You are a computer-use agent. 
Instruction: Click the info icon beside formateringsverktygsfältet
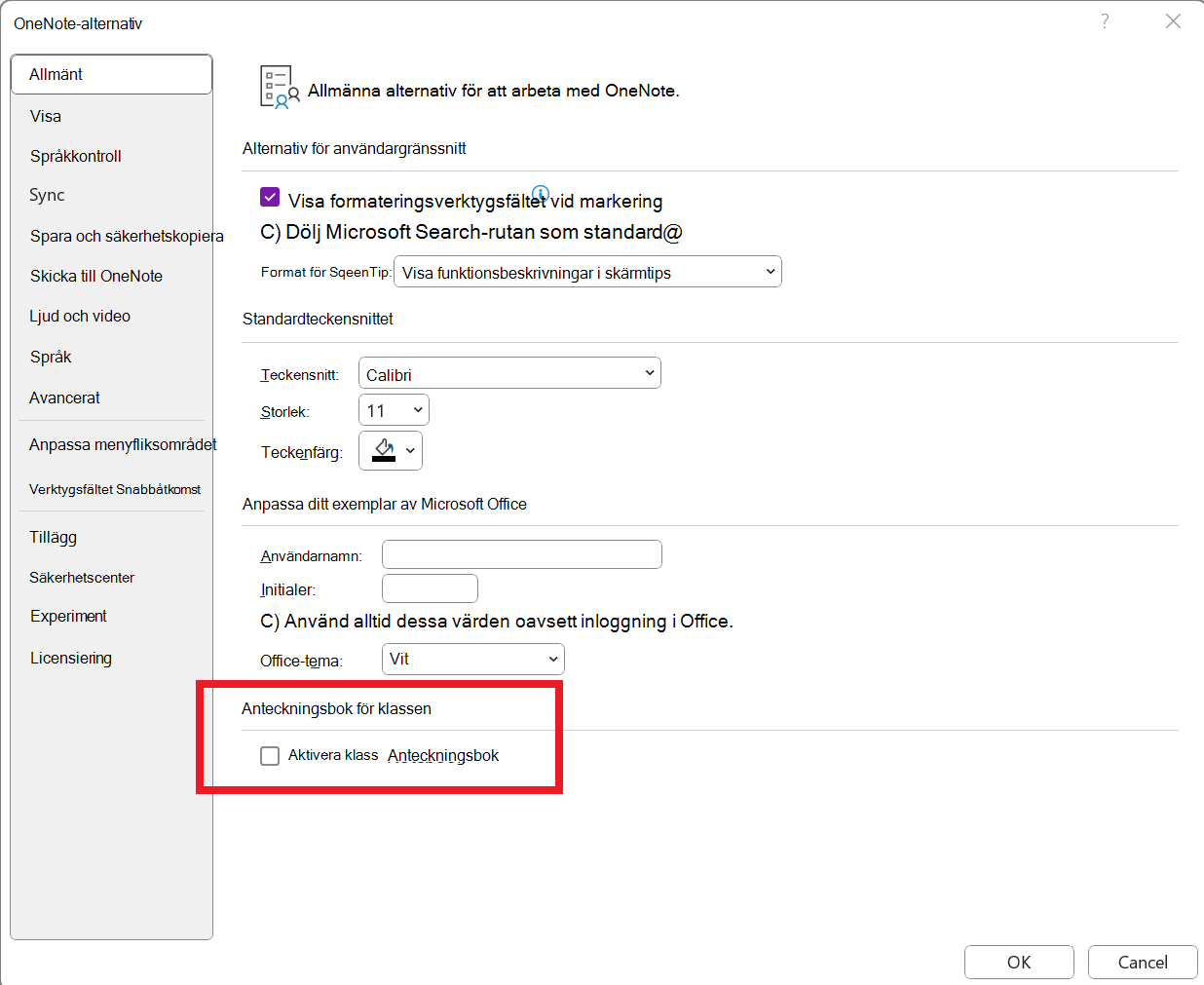pyautogui.click(x=541, y=193)
